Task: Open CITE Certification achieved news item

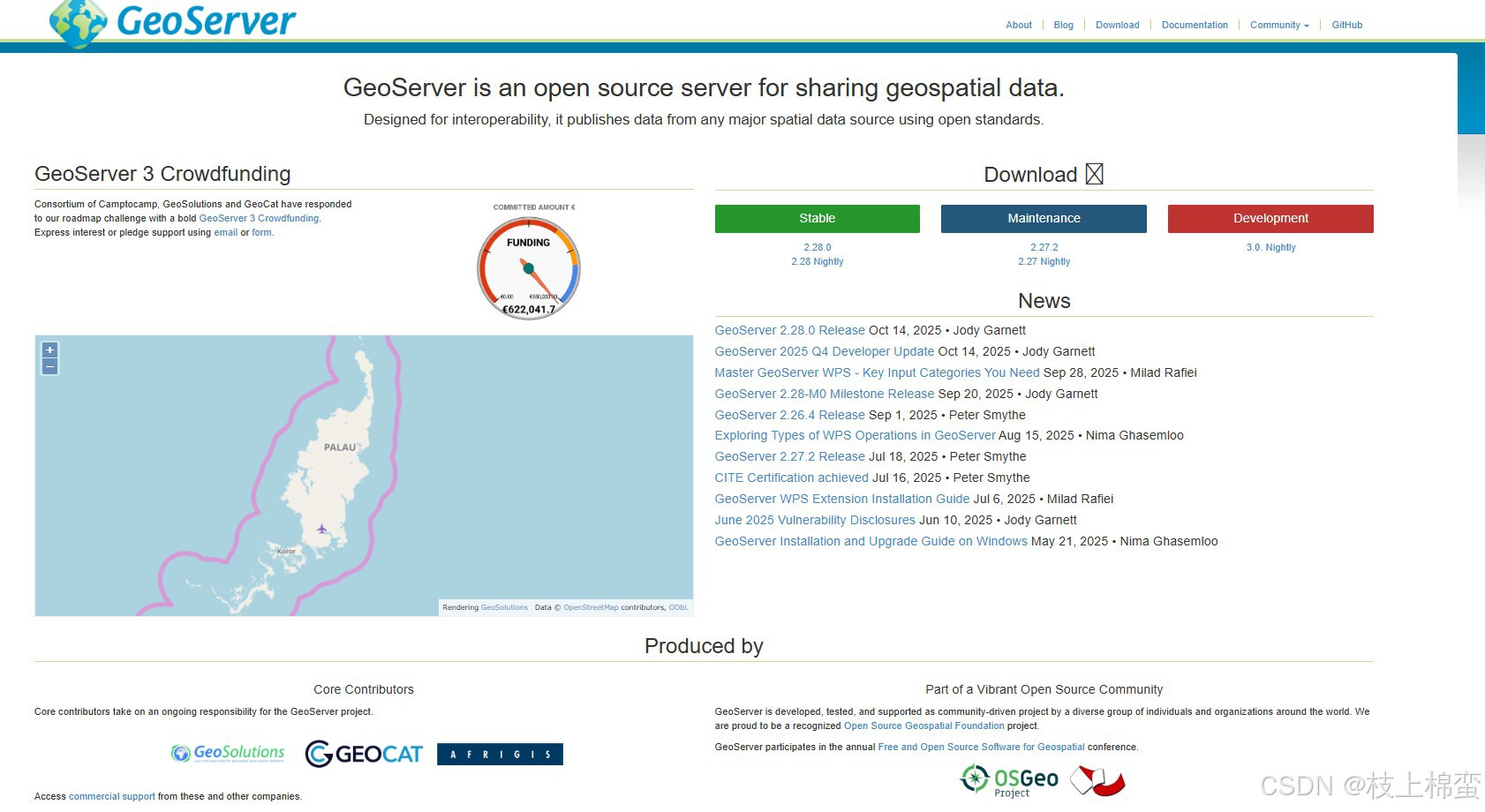Action: (x=792, y=477)
